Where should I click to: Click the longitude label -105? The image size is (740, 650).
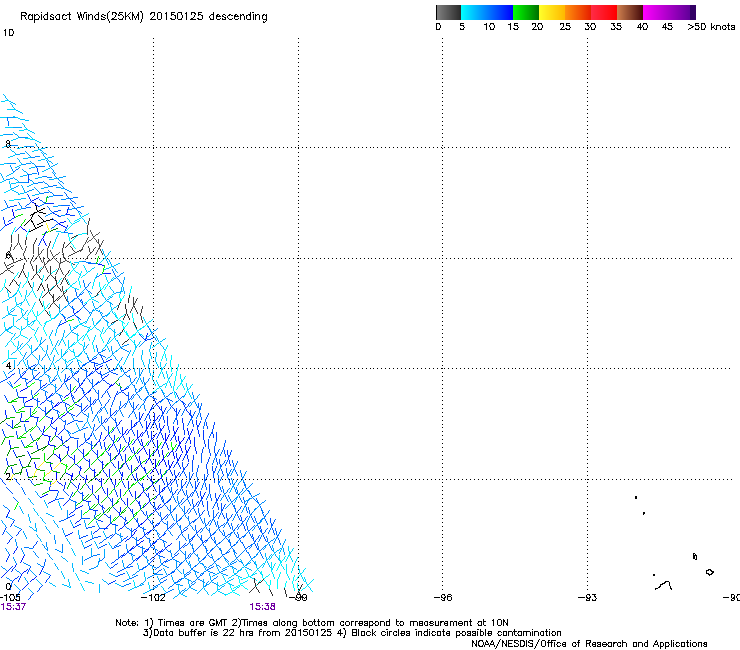10,597
